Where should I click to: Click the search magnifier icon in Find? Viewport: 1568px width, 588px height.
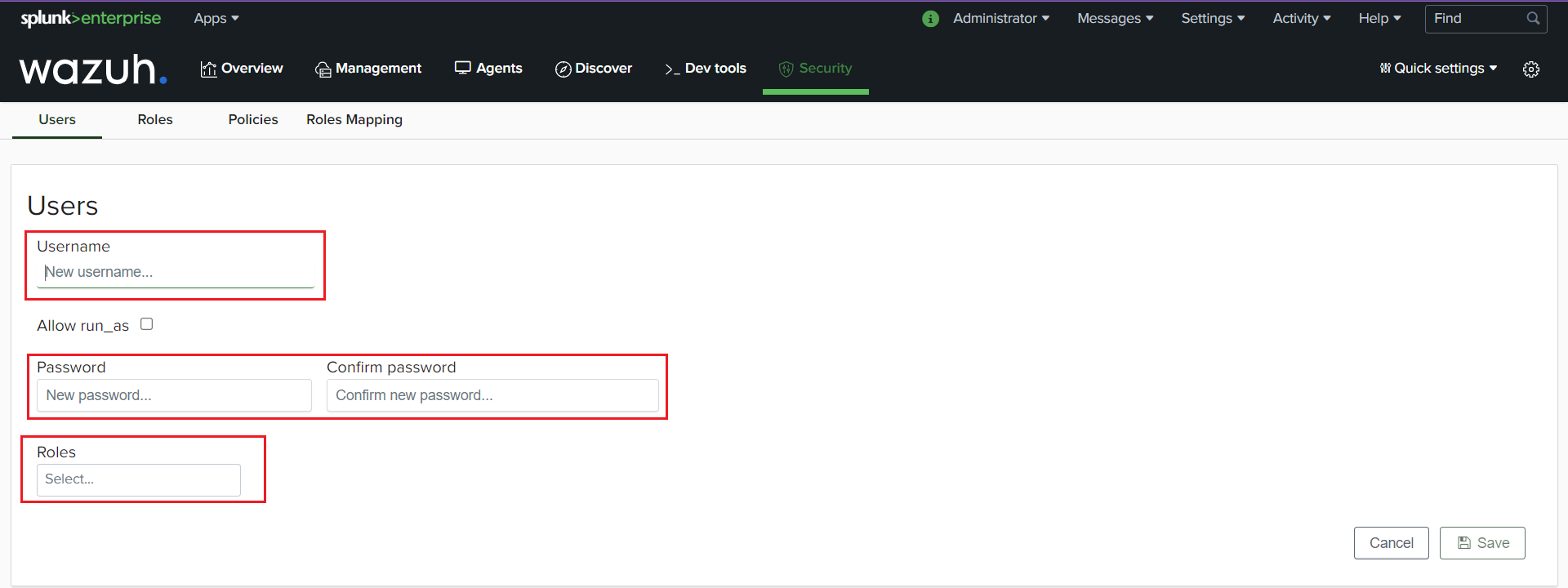point(1533,18)
